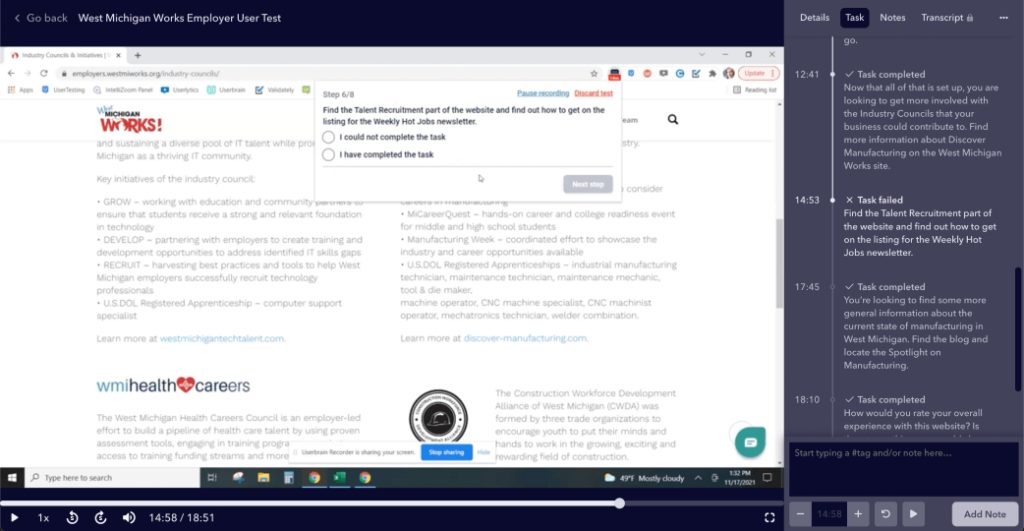Open the UserTesting bookmark
This screenshot has height=531, width=1024.
63,89
